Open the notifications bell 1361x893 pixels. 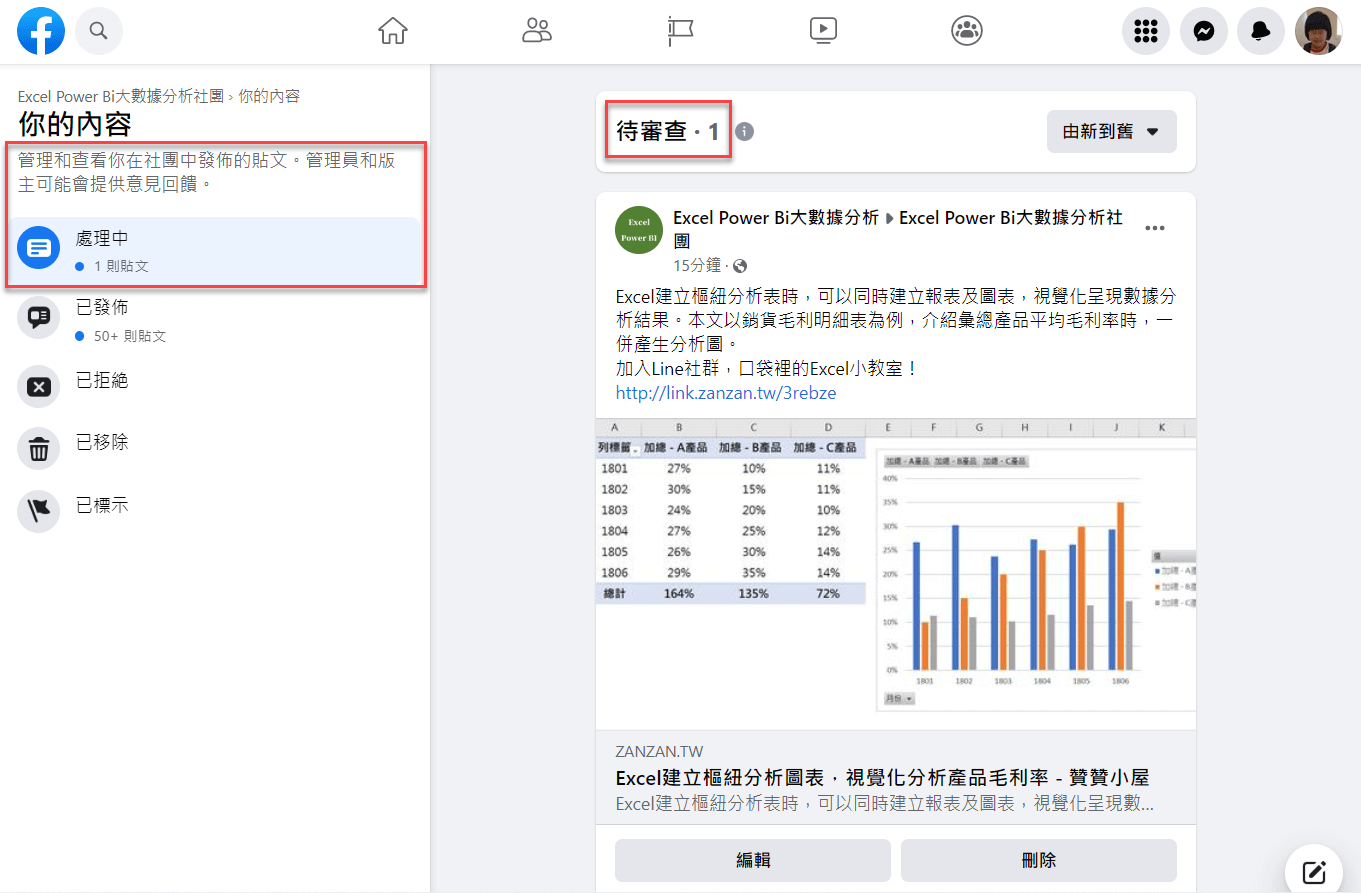point(1261,32)
